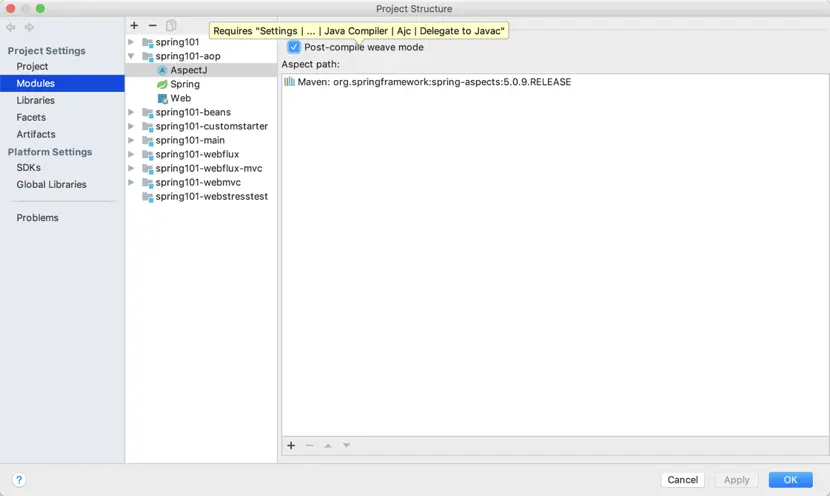The width and height of the screenshot is (830, 496).
Task: Expand the spring101-beans module
Action: click(131, 112)
